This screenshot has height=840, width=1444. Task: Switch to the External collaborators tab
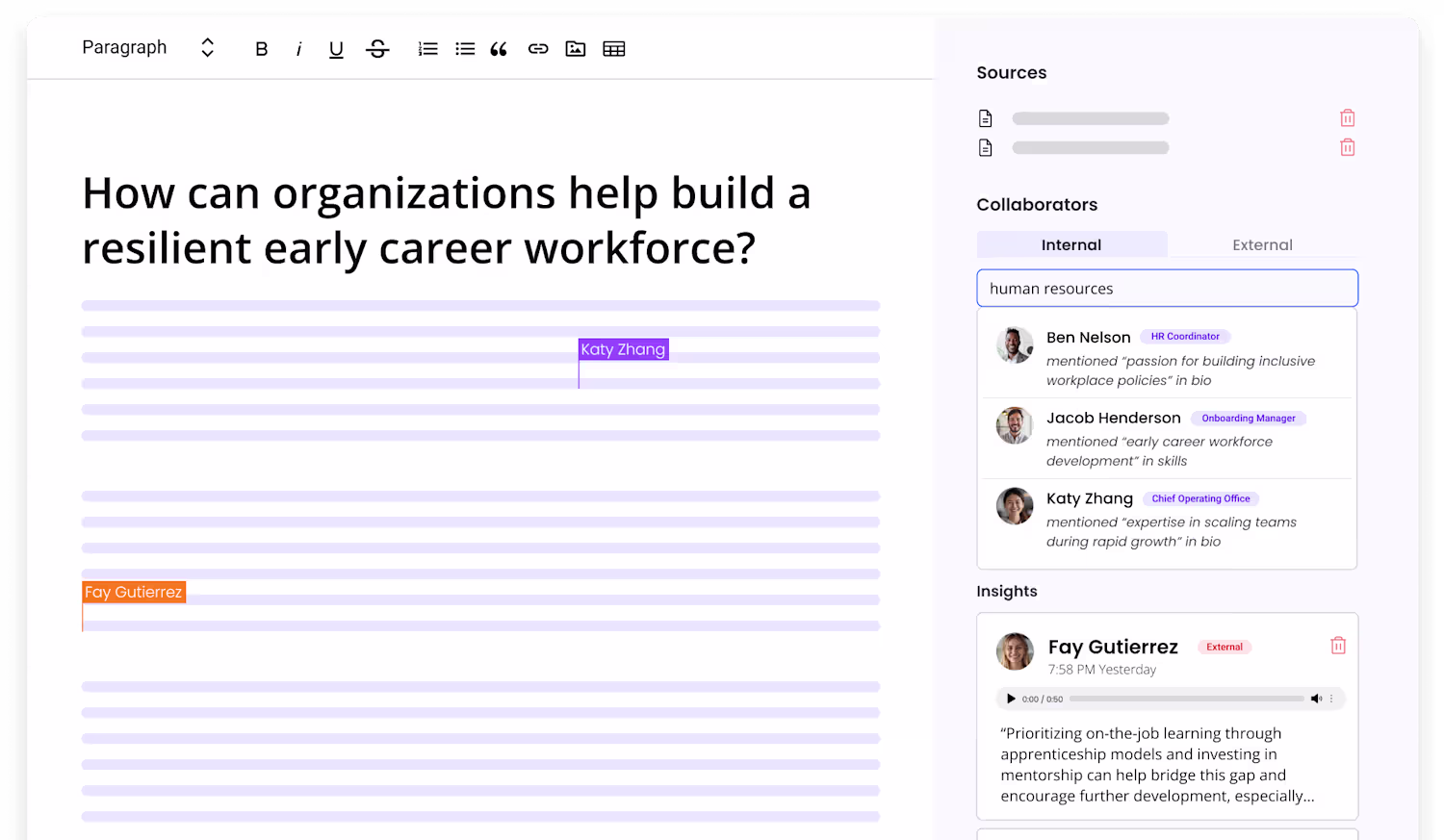point(1262,244)
